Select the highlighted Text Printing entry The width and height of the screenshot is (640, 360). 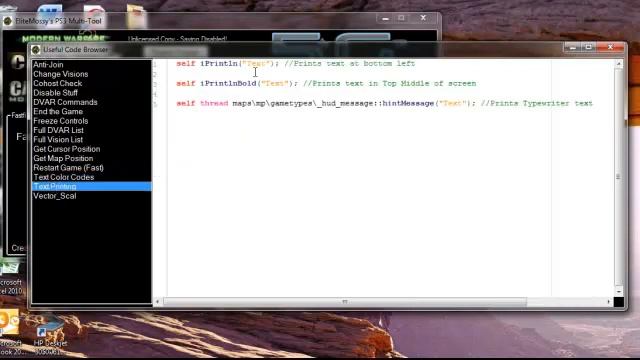pyautogui.click(x=91, y=187)
